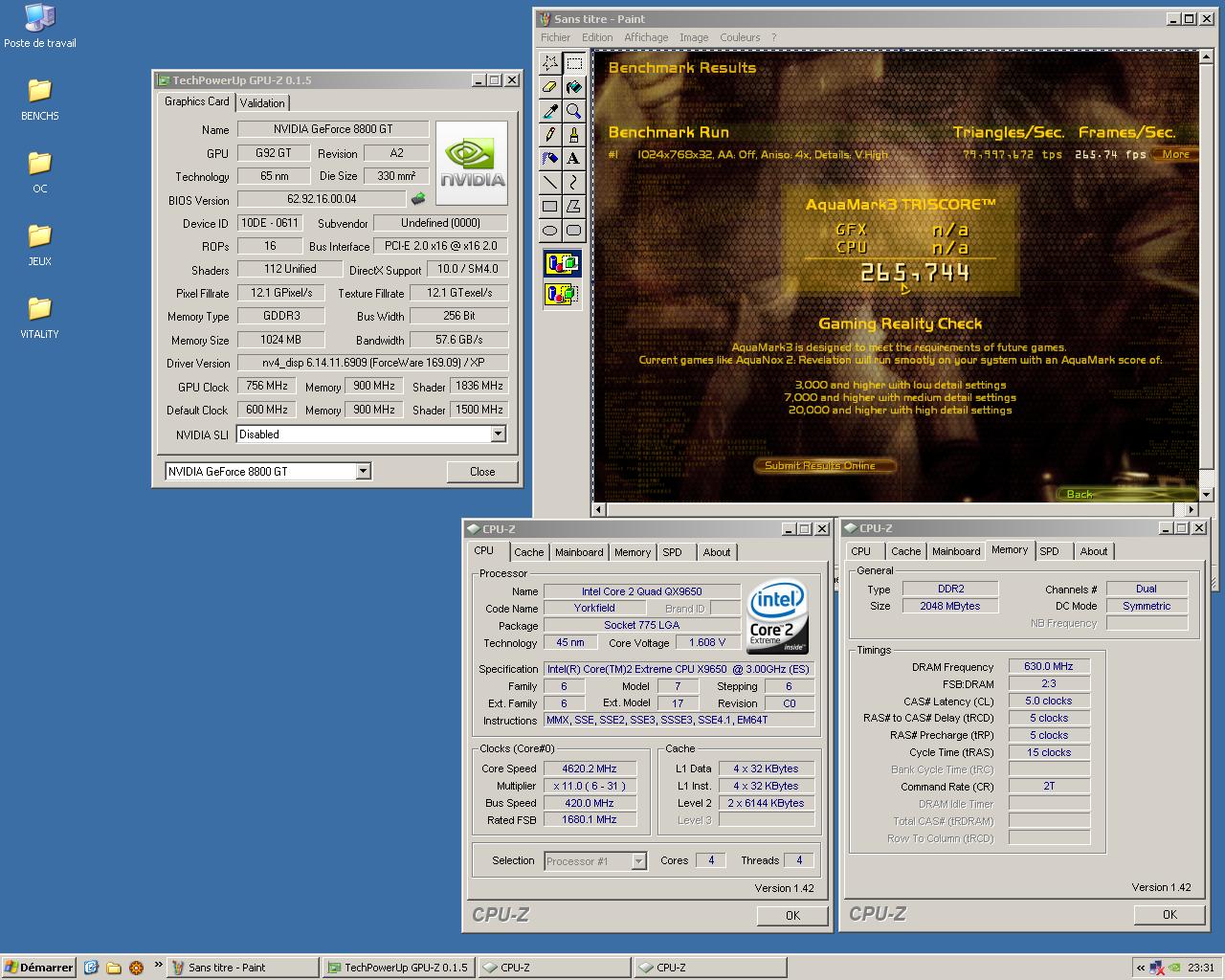1225x980 pixels.
Task: Select the Pencil tool in Paint
Action: tap(550, 135)
